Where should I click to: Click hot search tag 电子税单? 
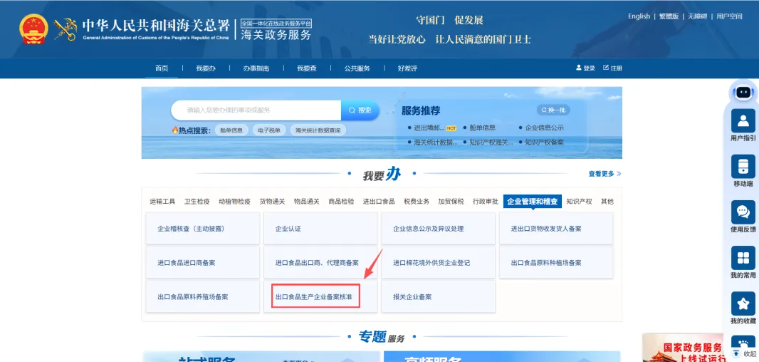coord(269,130)
